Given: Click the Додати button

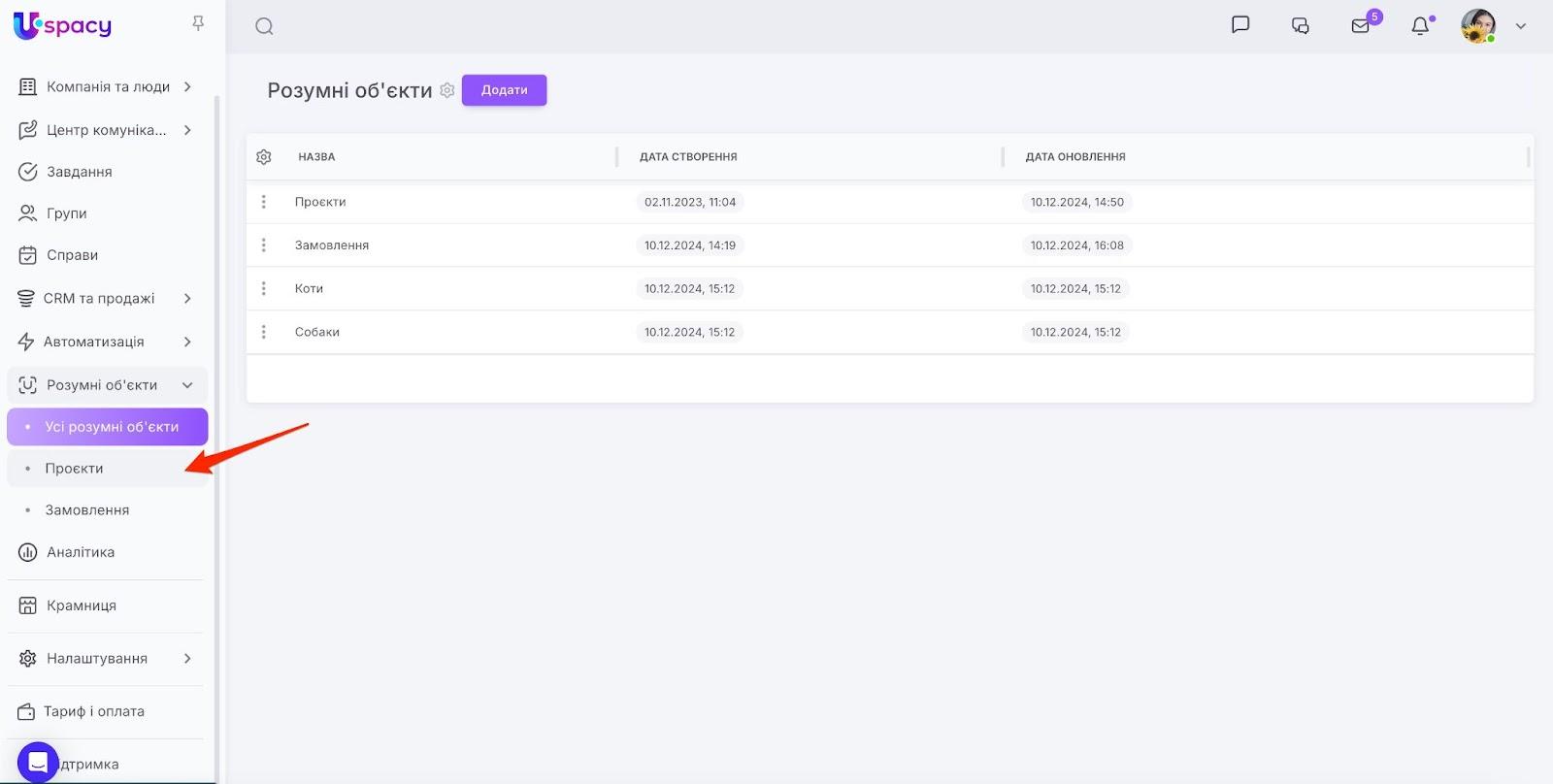Looking at the screenshot, I should (x=504, y=90).
